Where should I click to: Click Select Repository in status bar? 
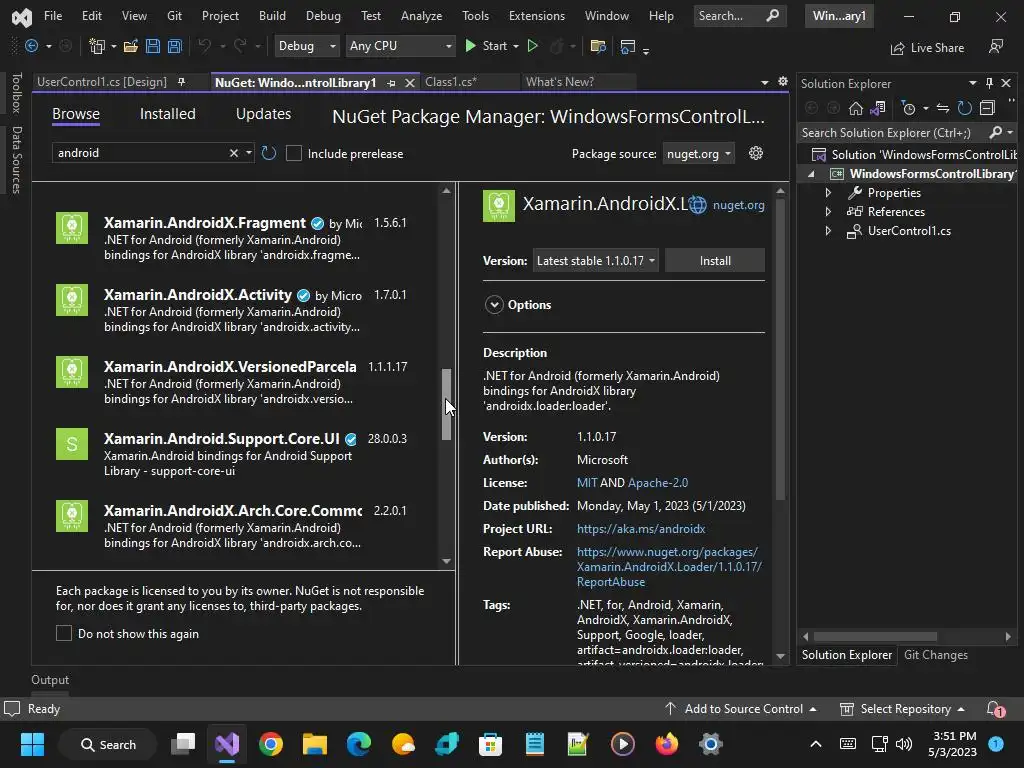tap(903, 709)
